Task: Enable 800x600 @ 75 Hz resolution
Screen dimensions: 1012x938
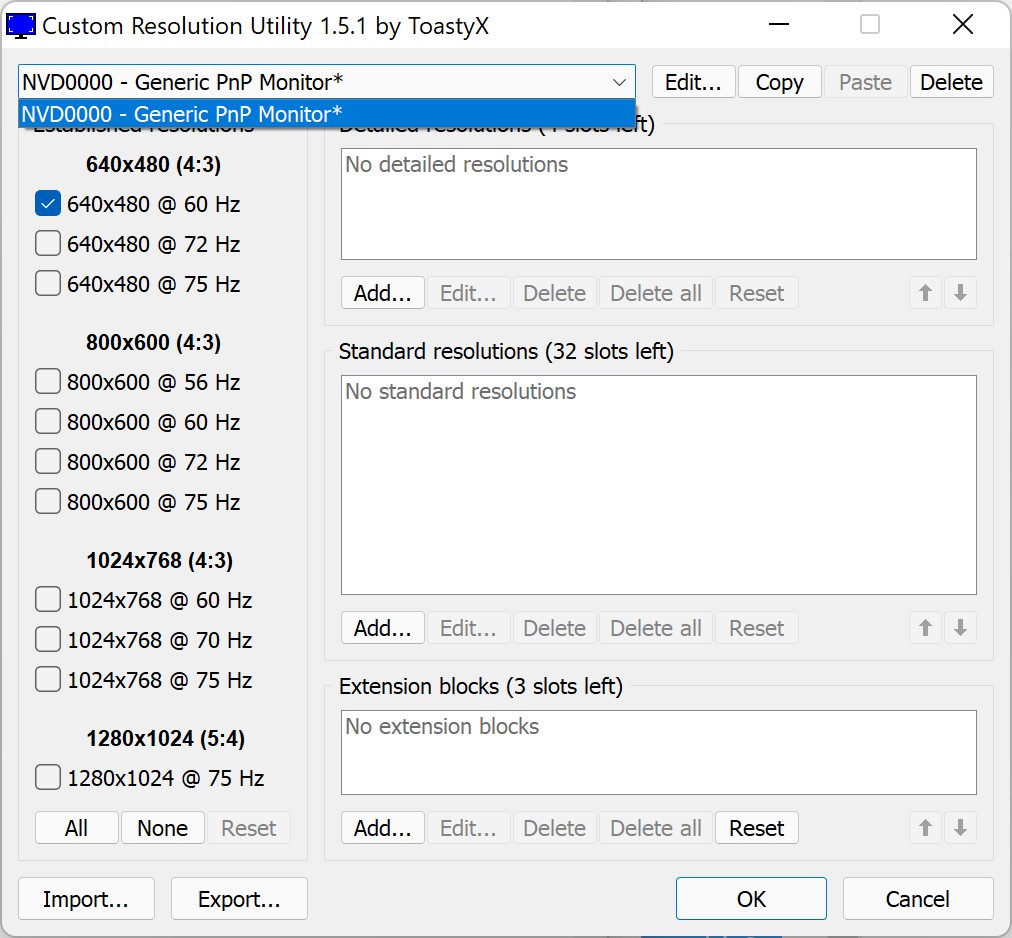Action: tap(48, 502)
